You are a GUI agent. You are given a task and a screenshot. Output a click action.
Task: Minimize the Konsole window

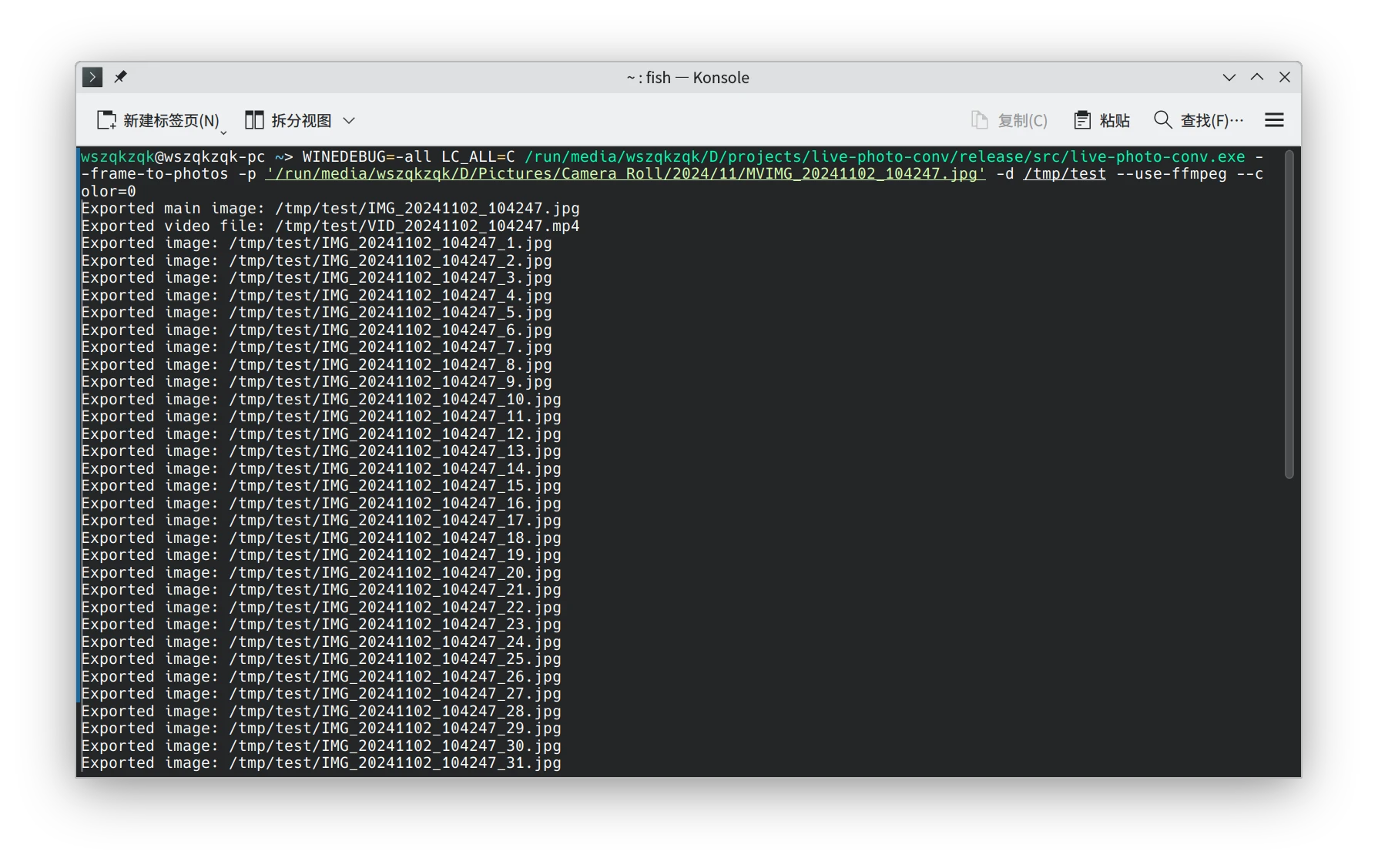click(1229, 77)
